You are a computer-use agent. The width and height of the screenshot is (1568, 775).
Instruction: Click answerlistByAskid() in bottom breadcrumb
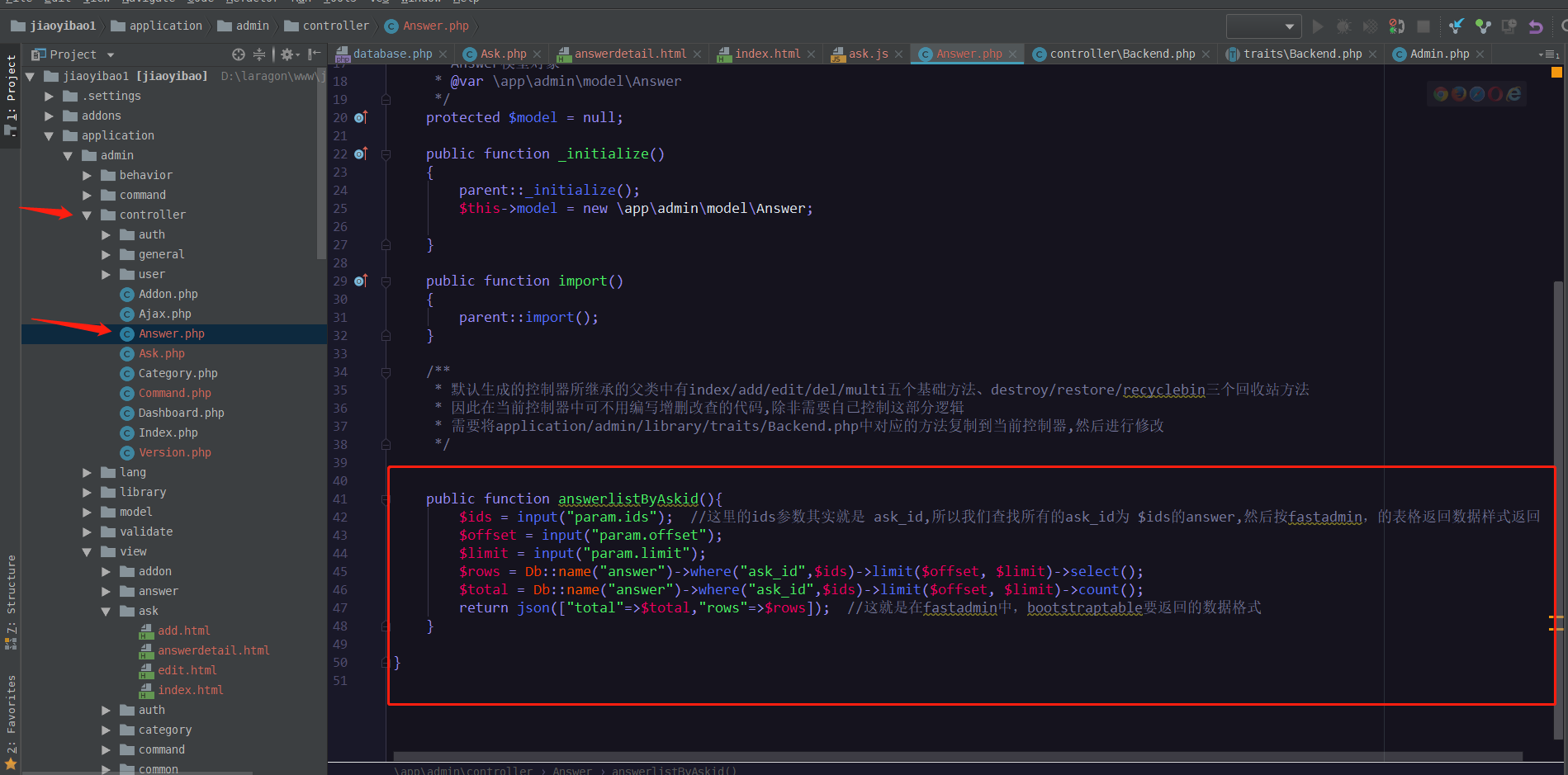tap(674, 770)
